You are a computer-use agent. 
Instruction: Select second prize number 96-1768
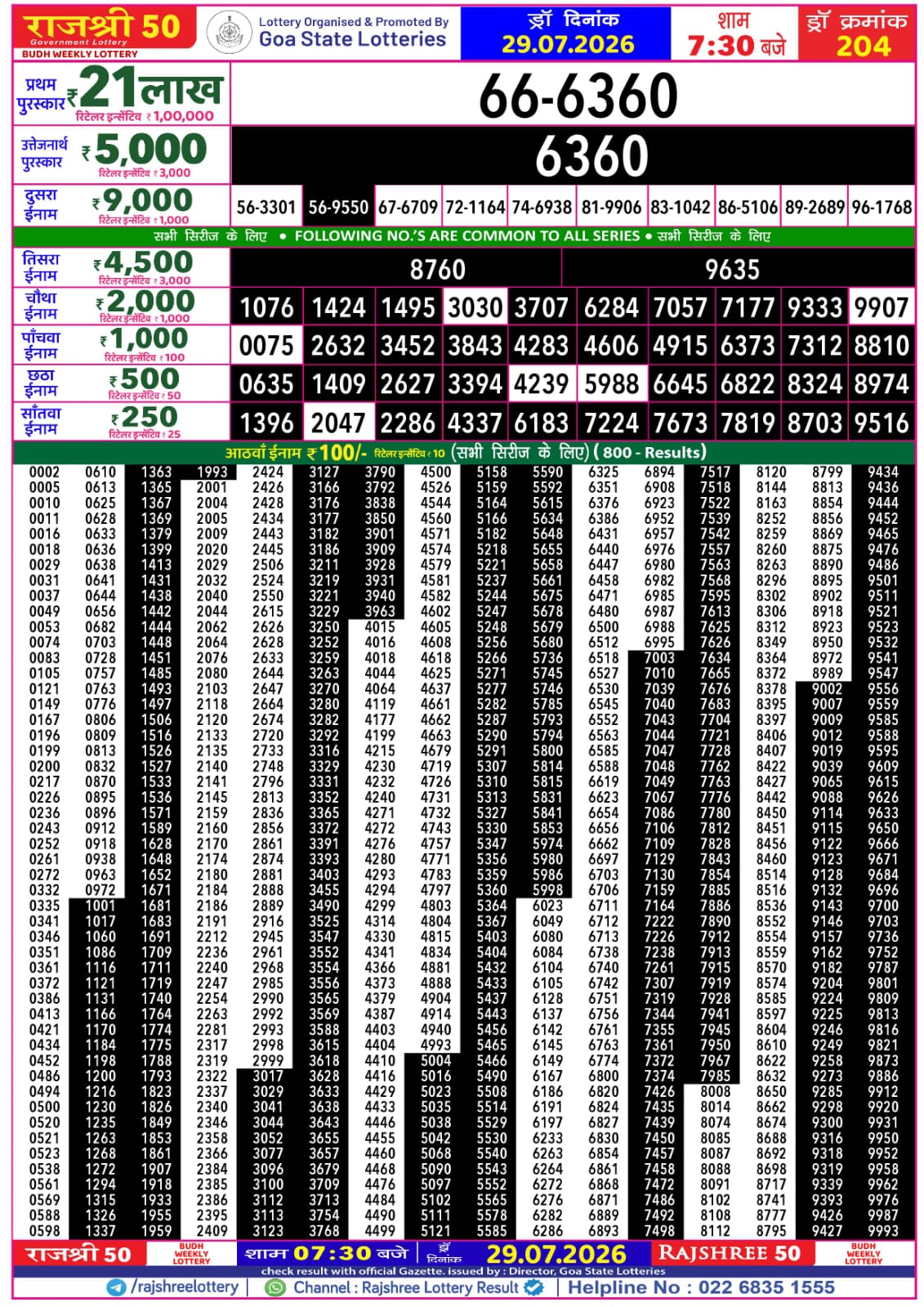[x=882, y=208]
